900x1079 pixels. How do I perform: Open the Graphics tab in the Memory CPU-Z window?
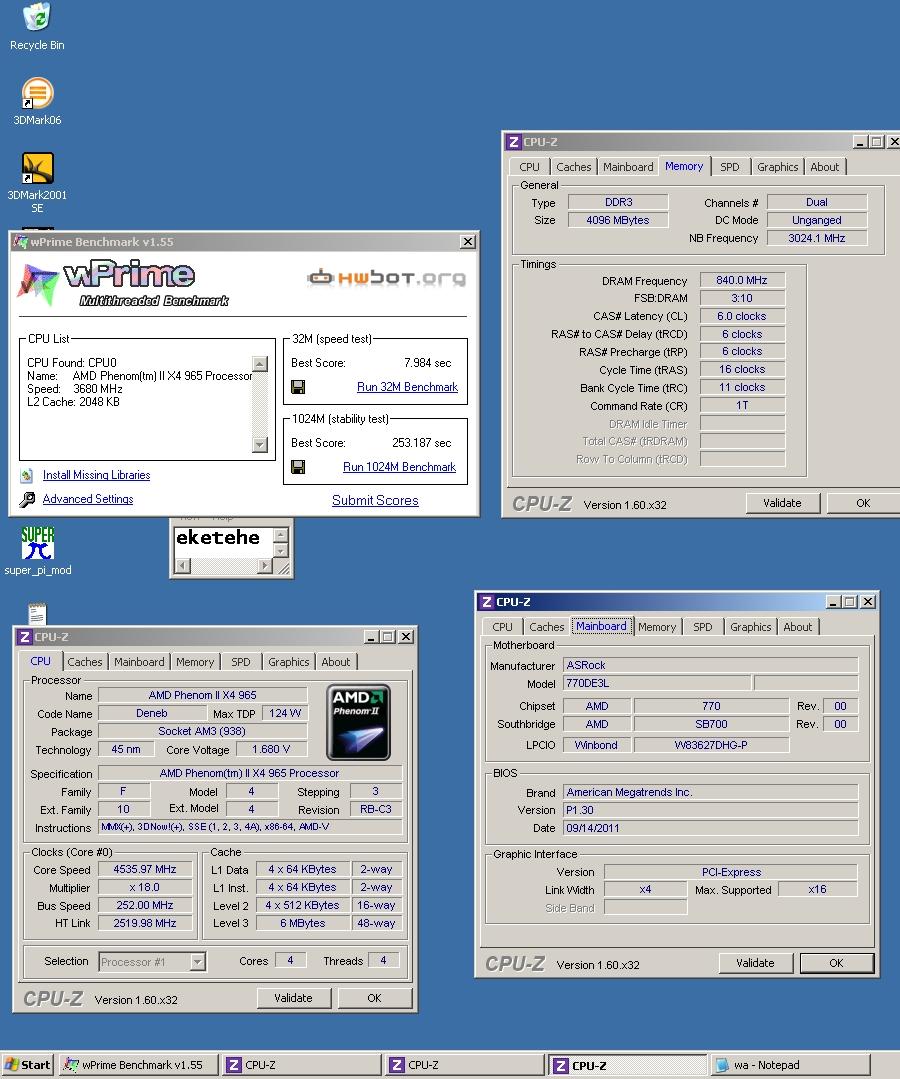point(778,167)
